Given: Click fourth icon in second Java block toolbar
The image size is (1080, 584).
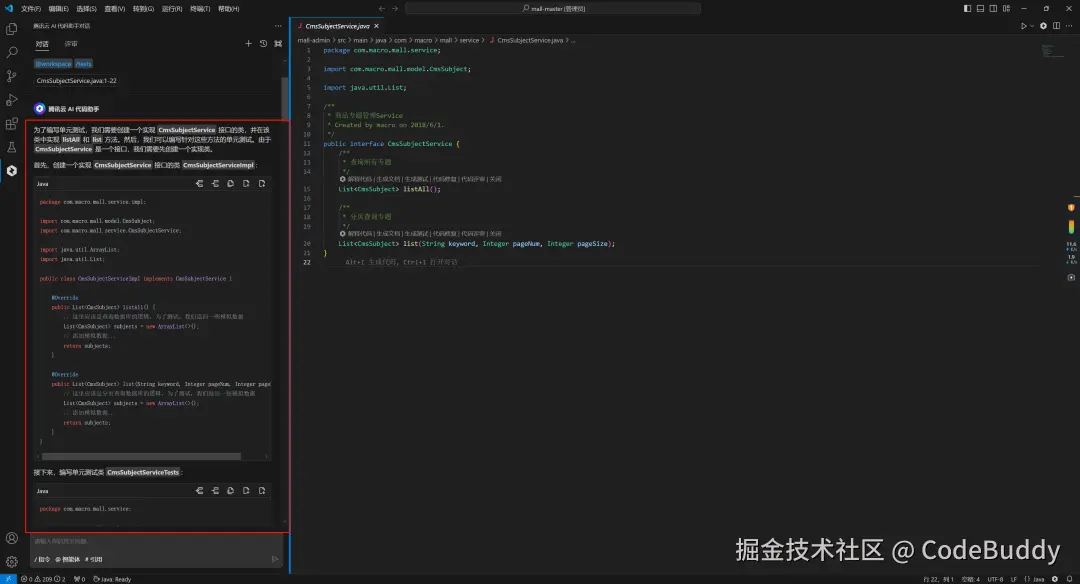Looking at the screenshot, I should point(247,491).
